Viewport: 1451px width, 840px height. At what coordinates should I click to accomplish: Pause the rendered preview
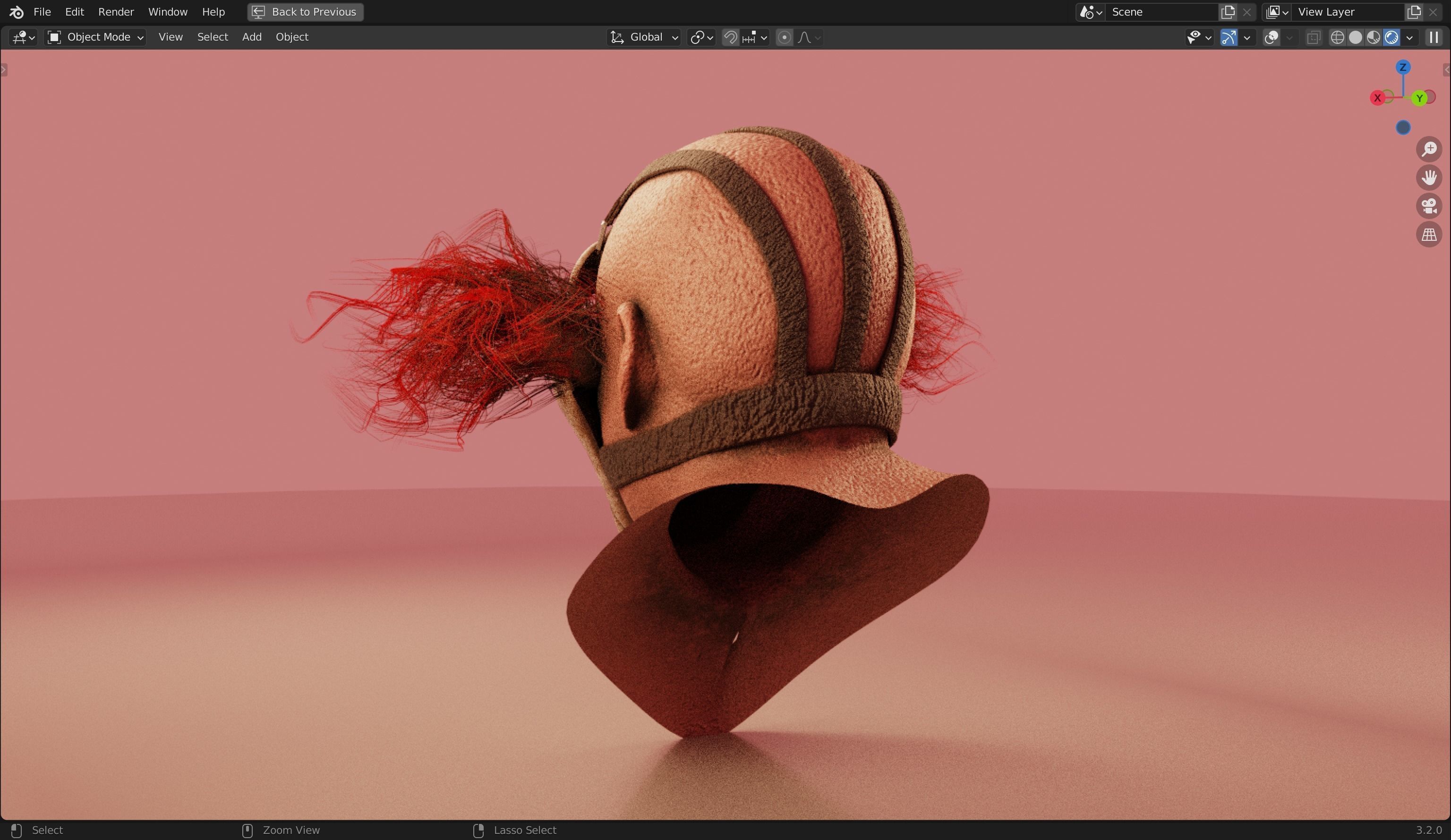[x=1434, y=37]
